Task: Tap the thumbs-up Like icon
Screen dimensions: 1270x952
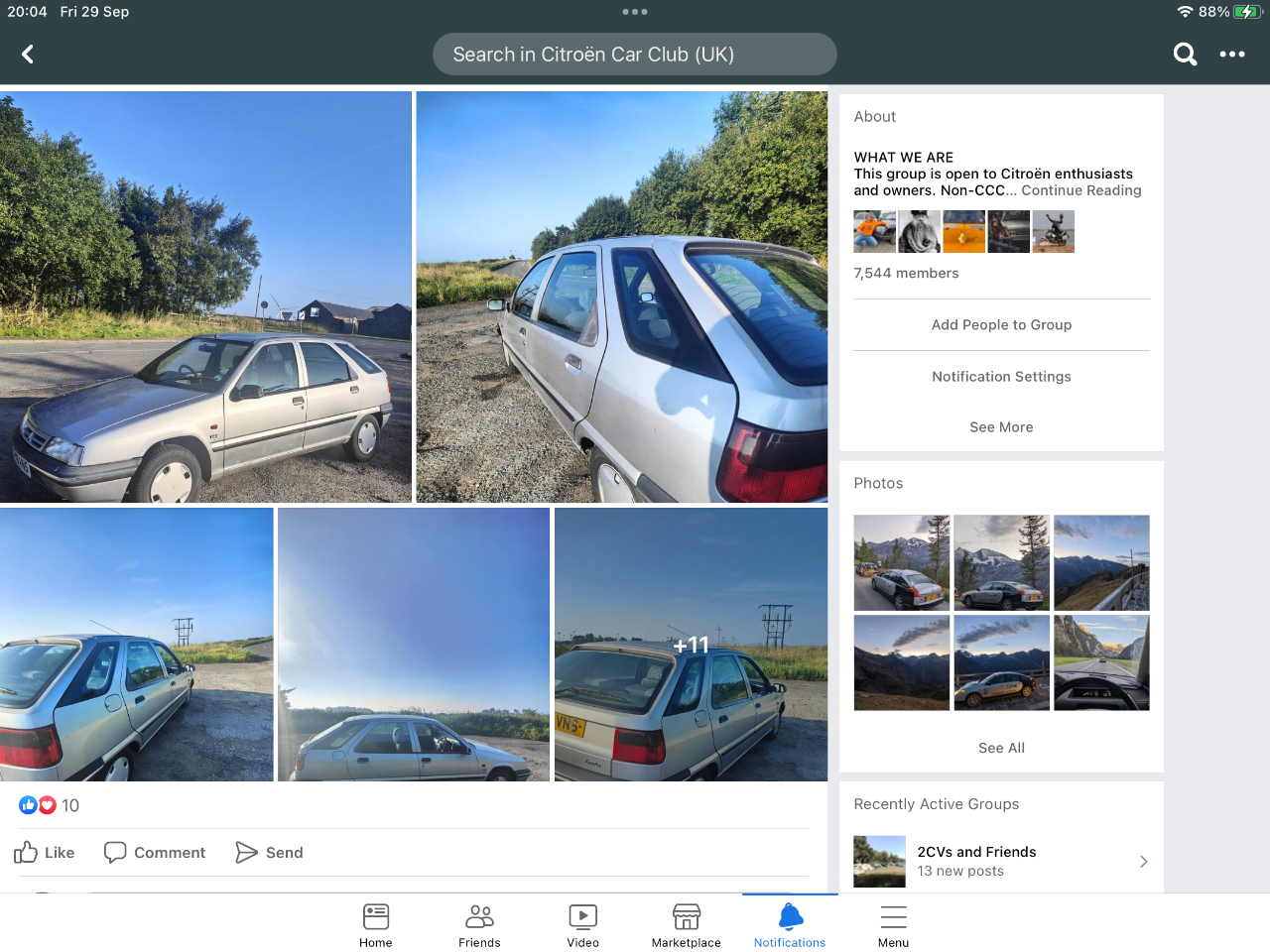Action: [x=26, y=852]
